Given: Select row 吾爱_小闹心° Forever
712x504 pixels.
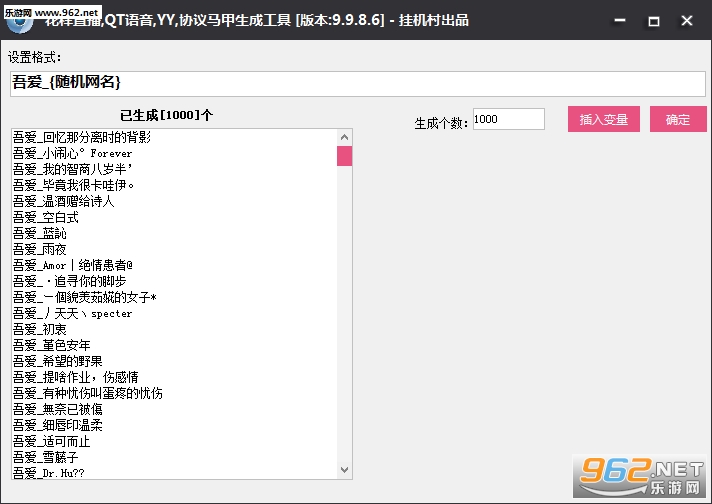Looking at the screenshot, I should (174, 153).
